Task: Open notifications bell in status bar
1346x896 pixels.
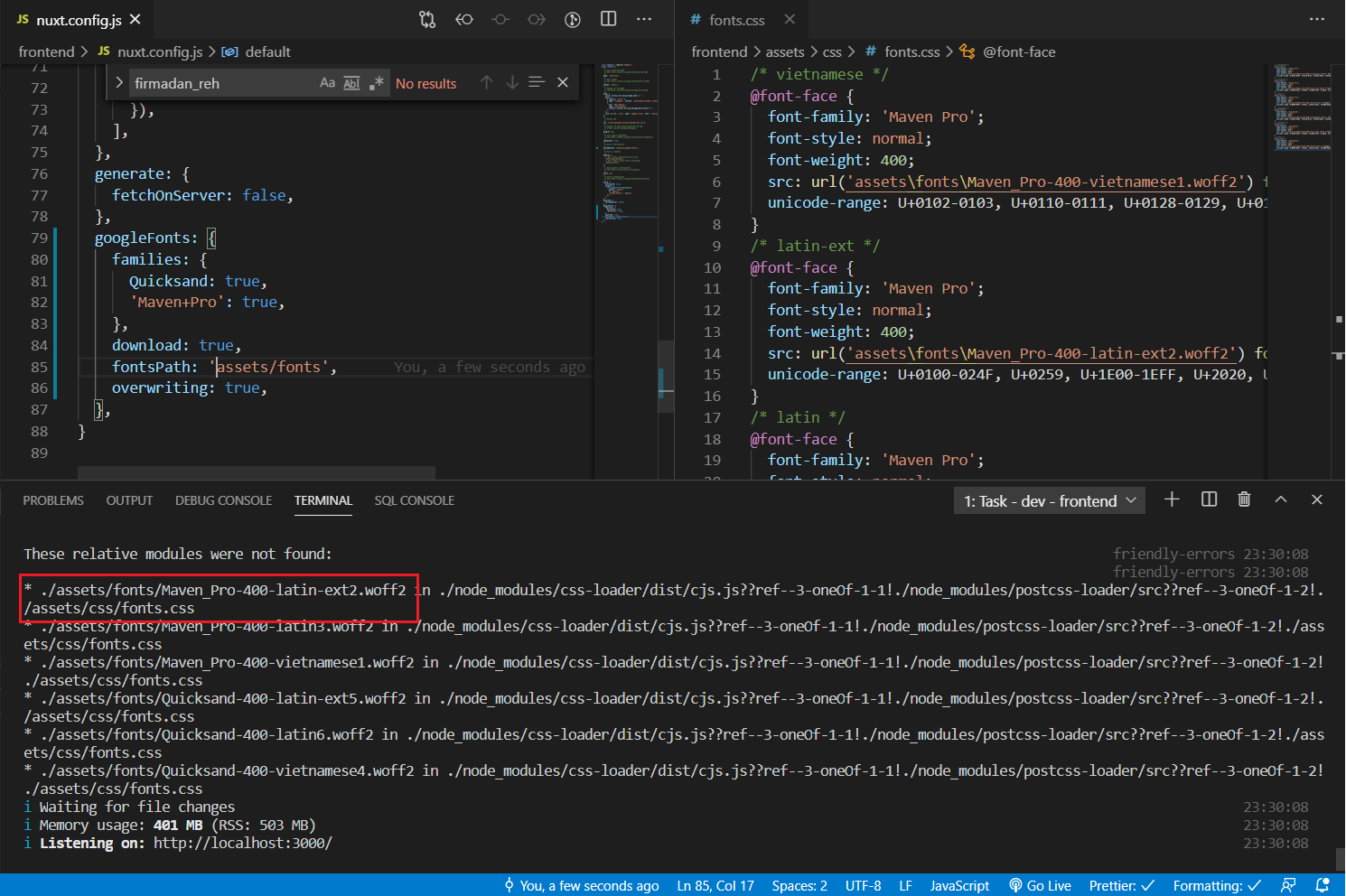Action: point(1323,886)
